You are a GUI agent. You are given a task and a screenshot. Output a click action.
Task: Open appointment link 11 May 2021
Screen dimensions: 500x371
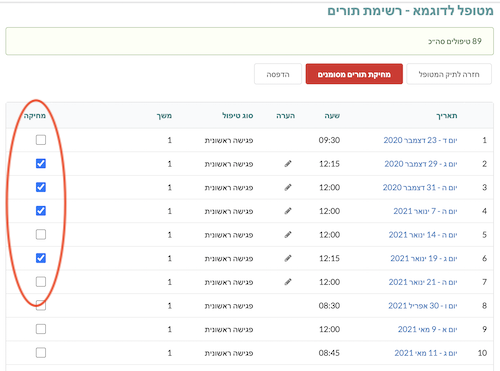tap(426, 353)
